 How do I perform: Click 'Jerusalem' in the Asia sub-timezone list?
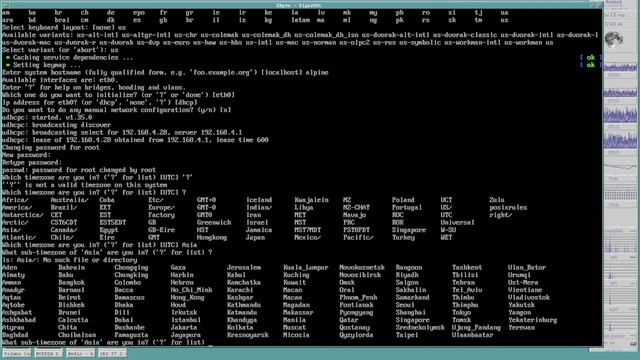pyautogui.click(x=244, y=267)
